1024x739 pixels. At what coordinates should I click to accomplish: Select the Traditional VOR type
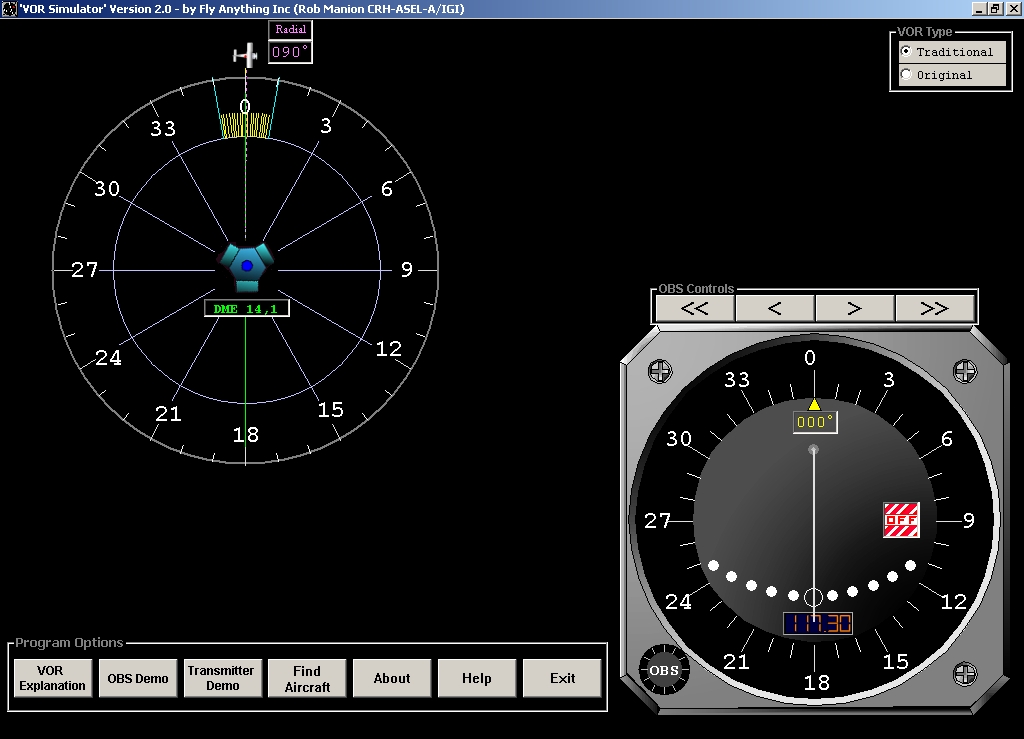907,51
